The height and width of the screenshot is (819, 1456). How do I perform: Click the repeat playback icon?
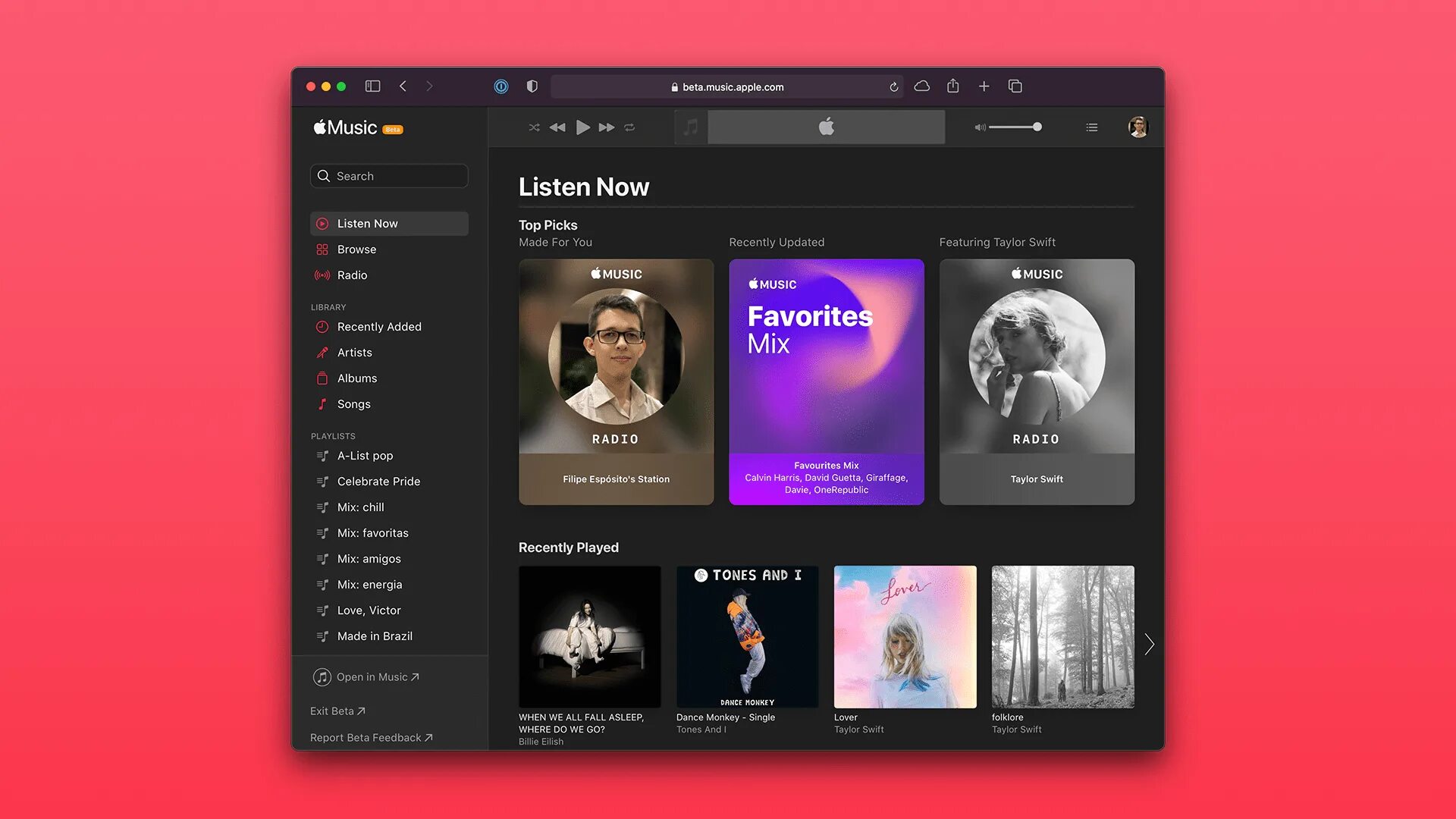pos(630,127)
